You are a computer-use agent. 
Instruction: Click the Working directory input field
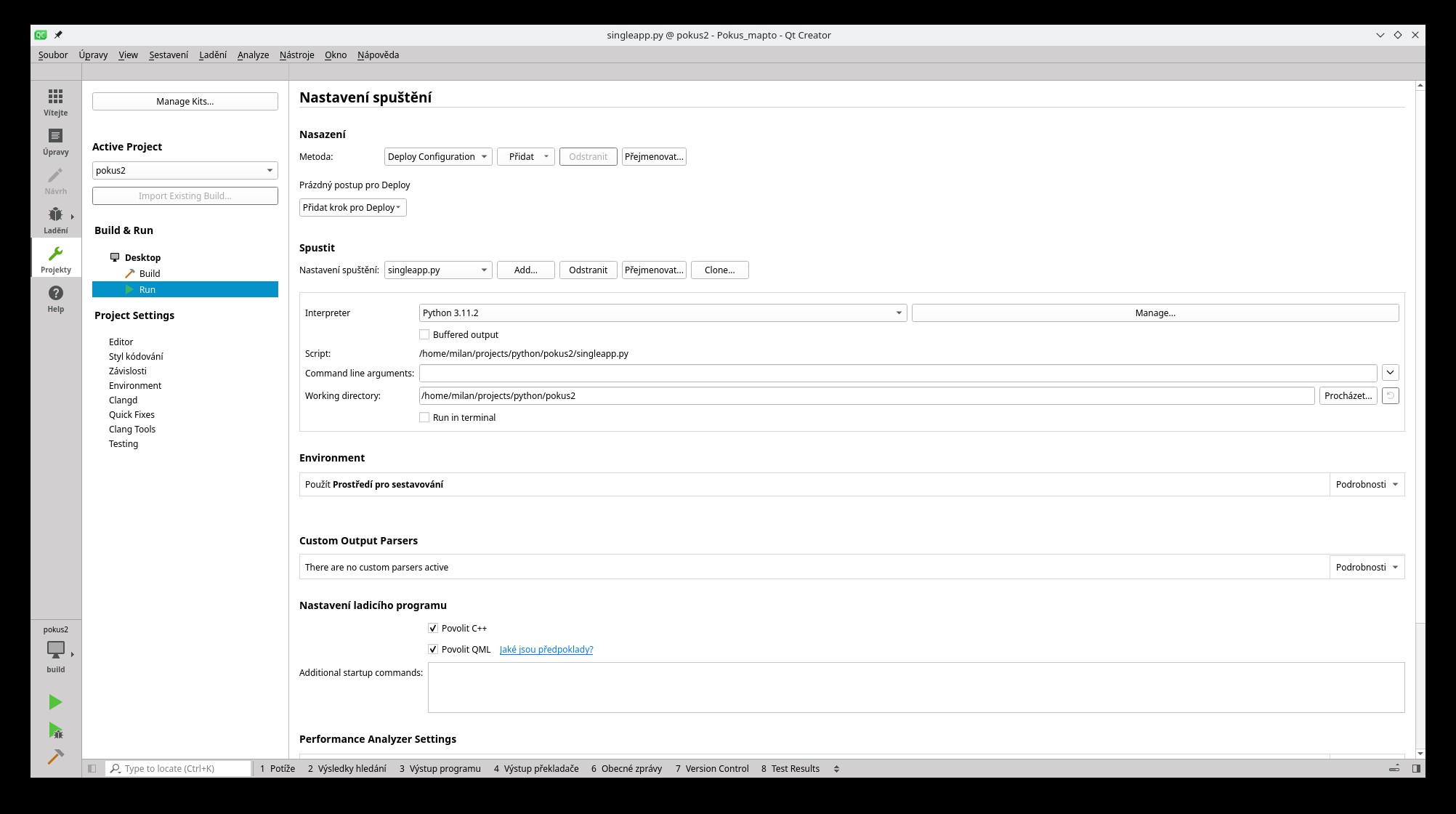[867, 395]
